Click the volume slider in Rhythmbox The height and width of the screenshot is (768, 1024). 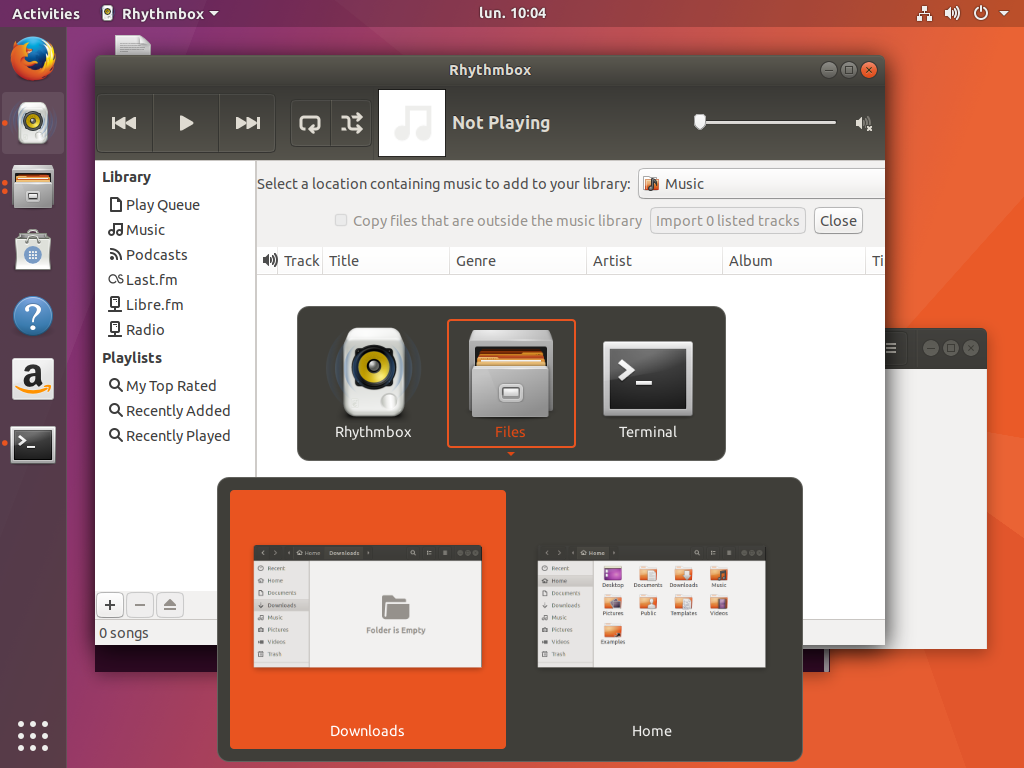pos(767,122)
